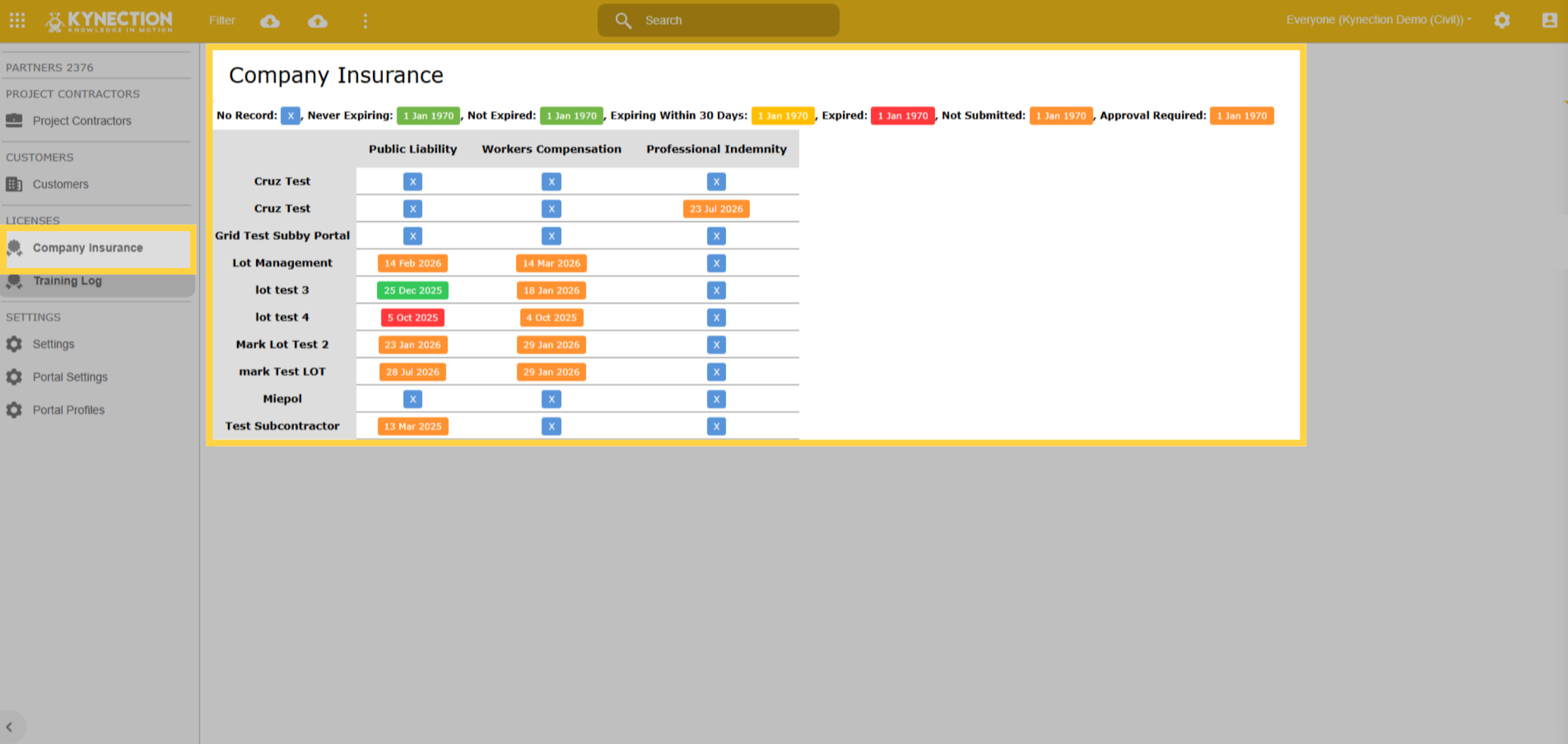Click the 23 Jul 2026 Professional Indemnity badge
Viewport: 1568px width, 744px height.
tap(717, 209)
